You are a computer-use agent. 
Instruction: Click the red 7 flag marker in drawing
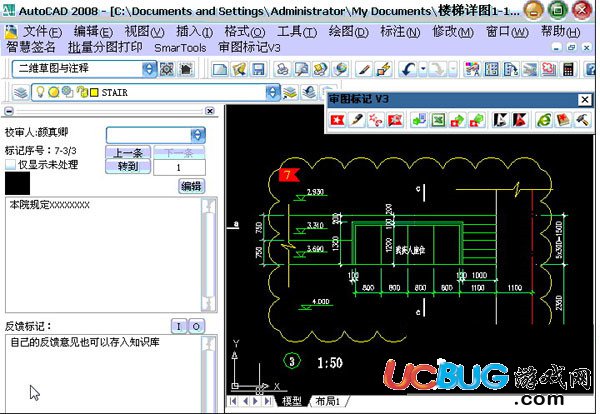pos(289,175)
